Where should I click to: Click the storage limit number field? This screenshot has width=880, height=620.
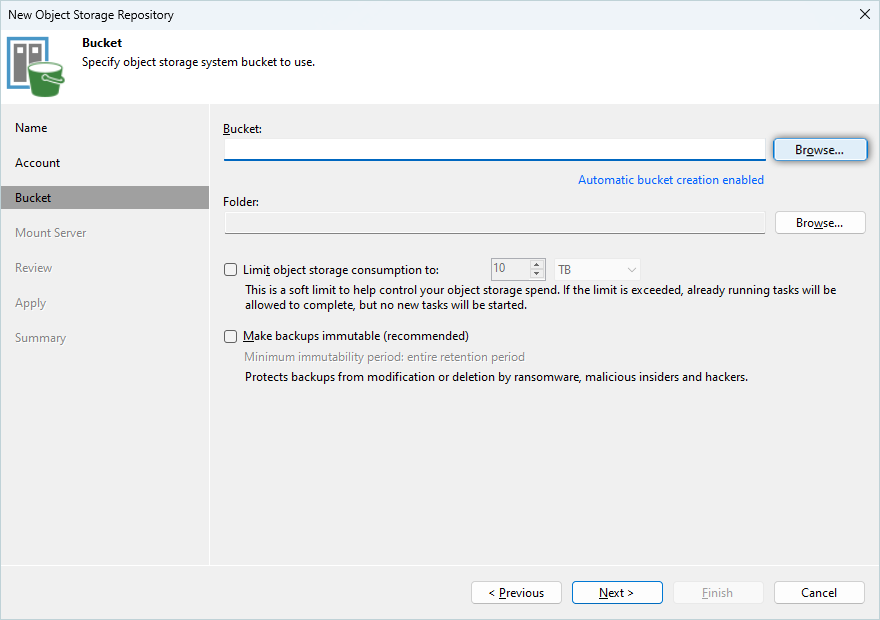(509, 270)
